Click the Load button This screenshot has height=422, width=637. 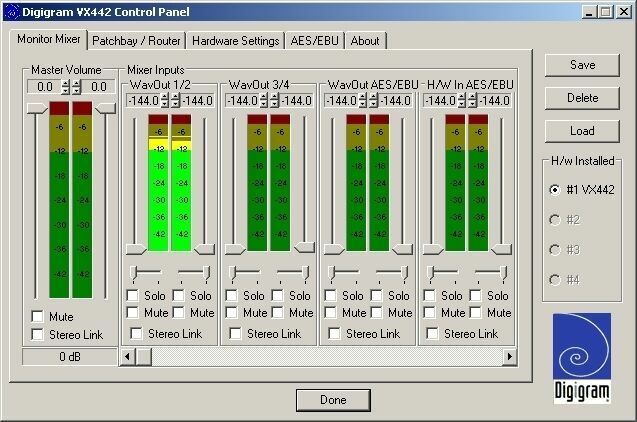(582, 131)
